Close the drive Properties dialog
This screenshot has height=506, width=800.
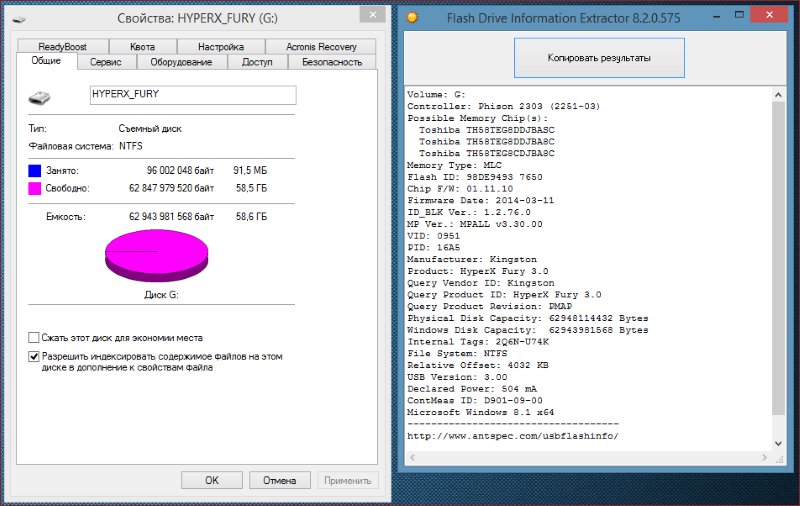(x=372, y=15)
